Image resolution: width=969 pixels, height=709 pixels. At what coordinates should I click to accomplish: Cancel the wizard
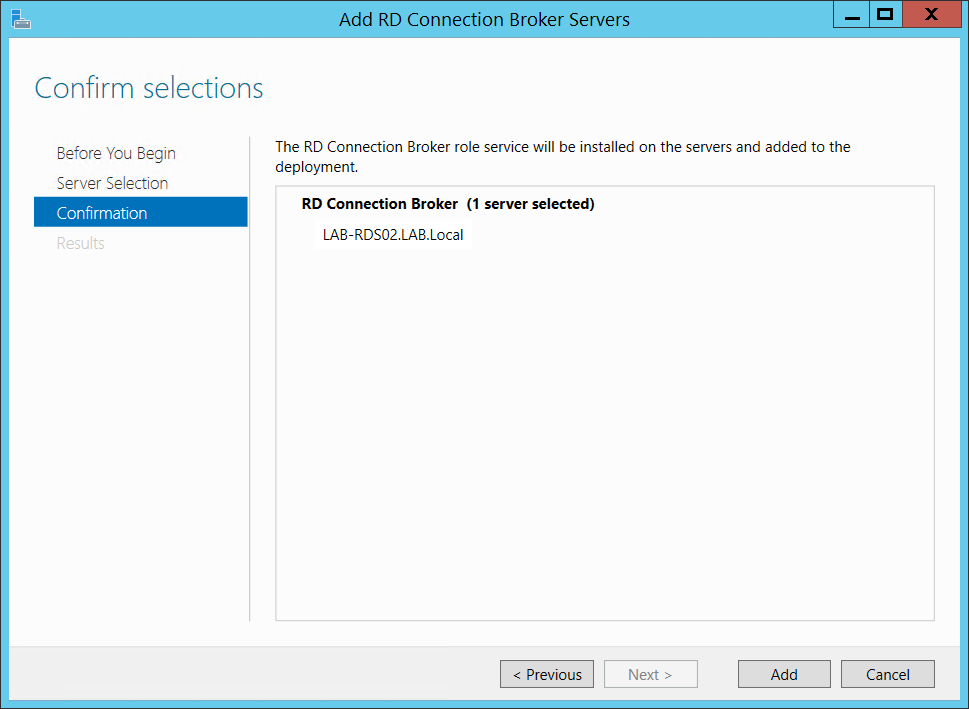click(x=887, y=674)
